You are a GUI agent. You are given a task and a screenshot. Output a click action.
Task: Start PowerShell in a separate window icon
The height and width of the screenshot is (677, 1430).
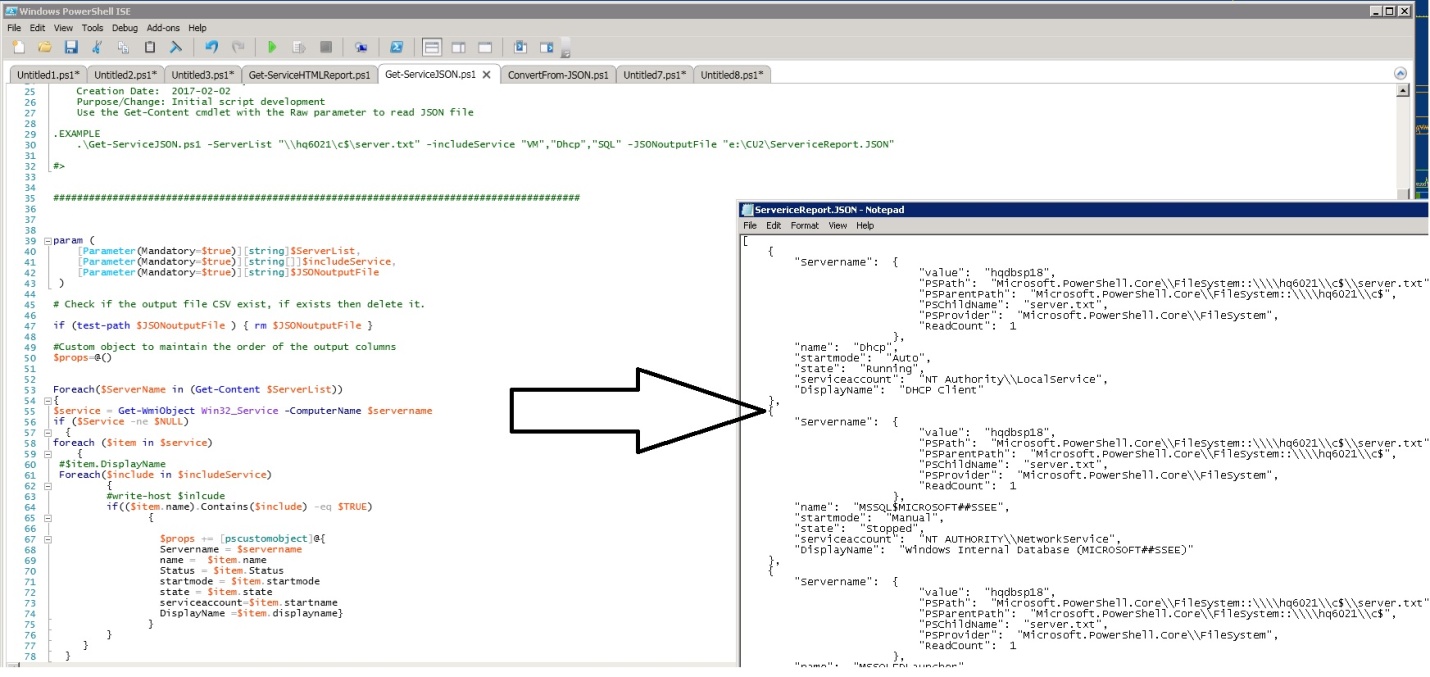[x=396, y=47]
